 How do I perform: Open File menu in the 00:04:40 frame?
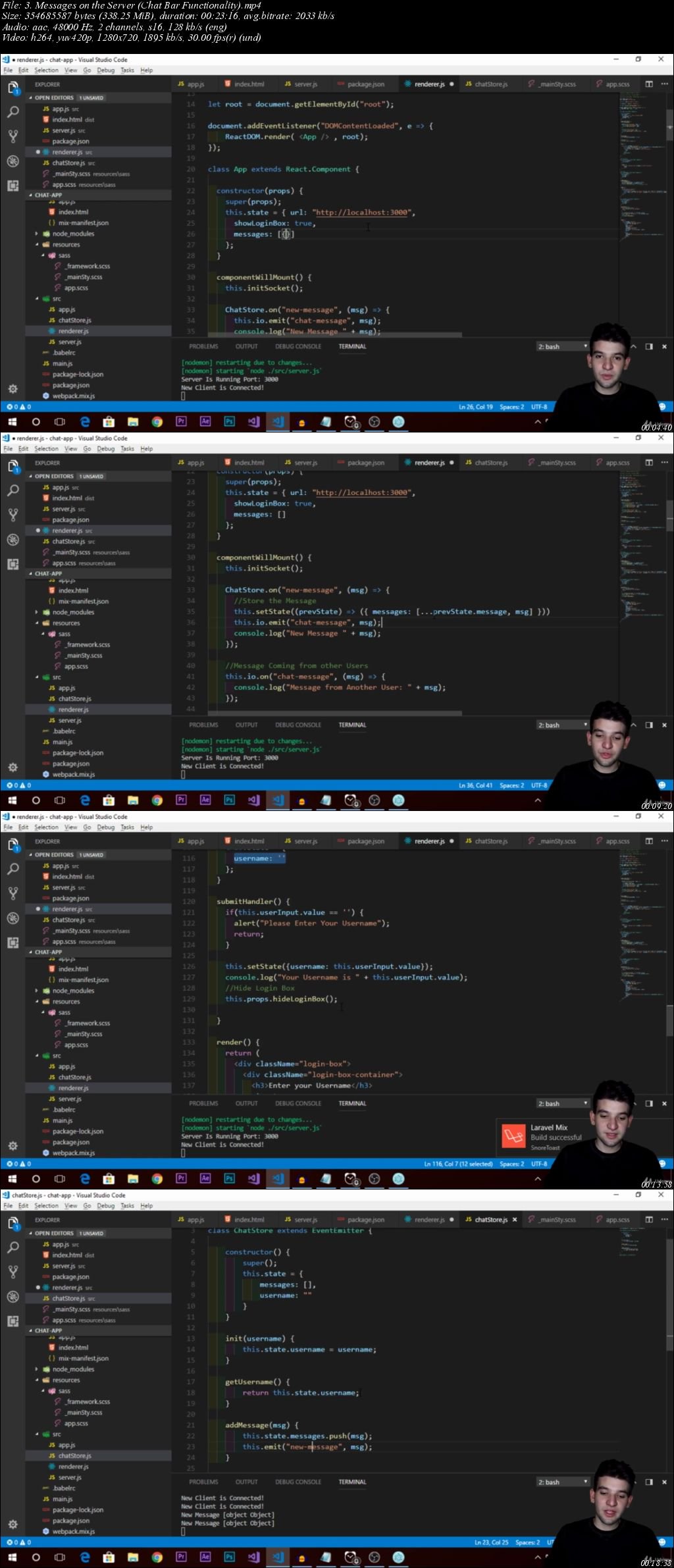pos(8,70)
